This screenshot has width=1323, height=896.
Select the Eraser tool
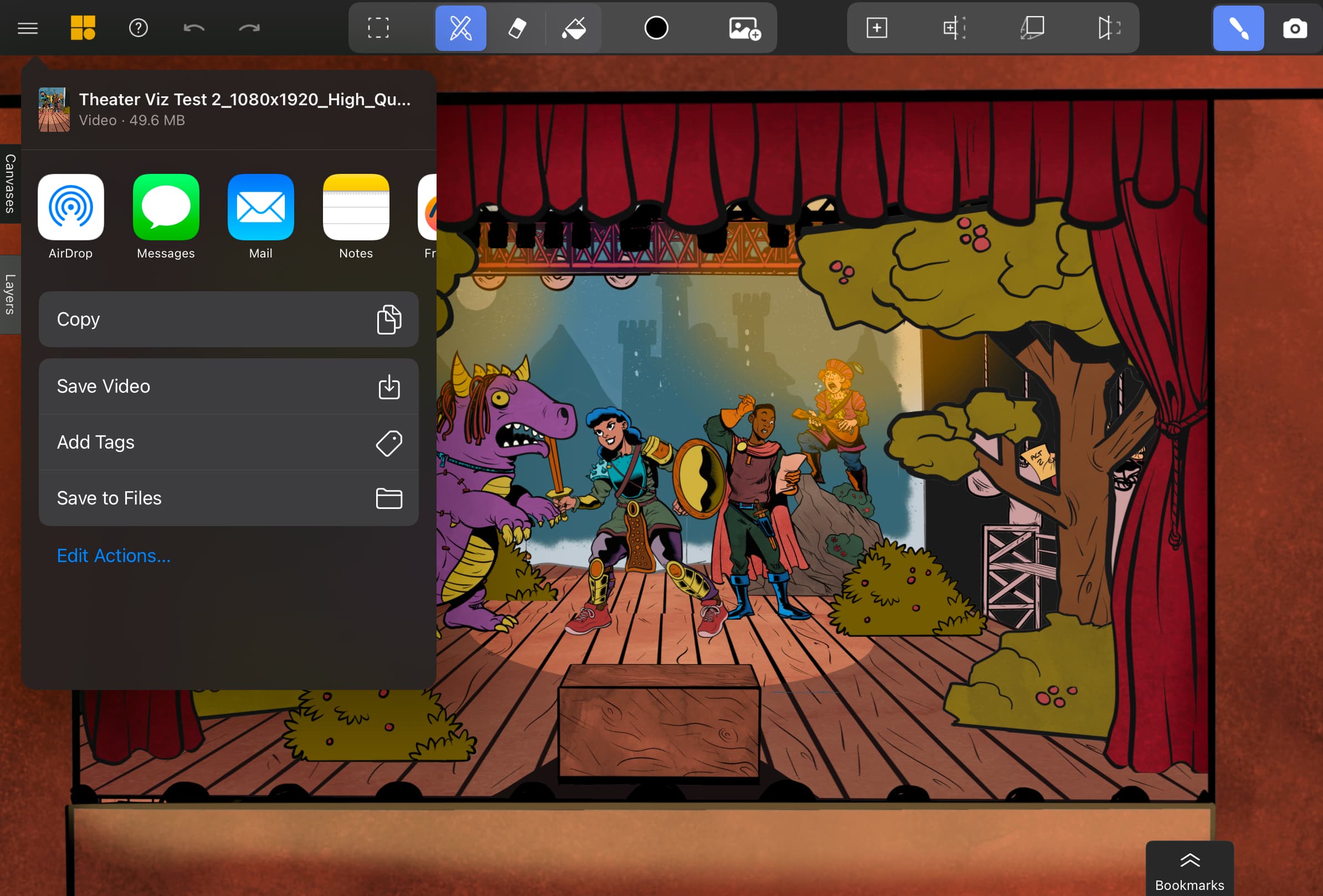[517, 27]
